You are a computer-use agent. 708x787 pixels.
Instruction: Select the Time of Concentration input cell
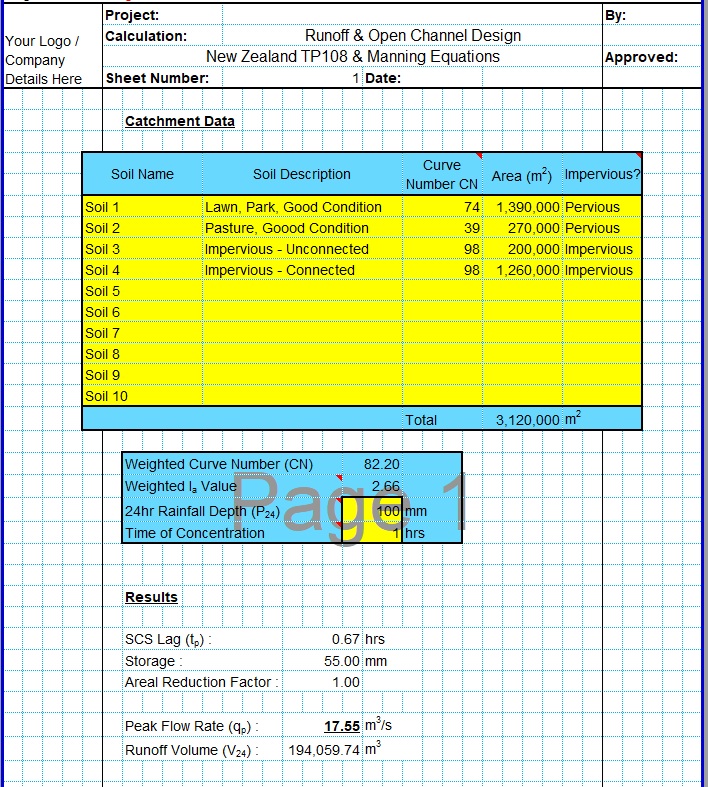click(x=373, y=533)
